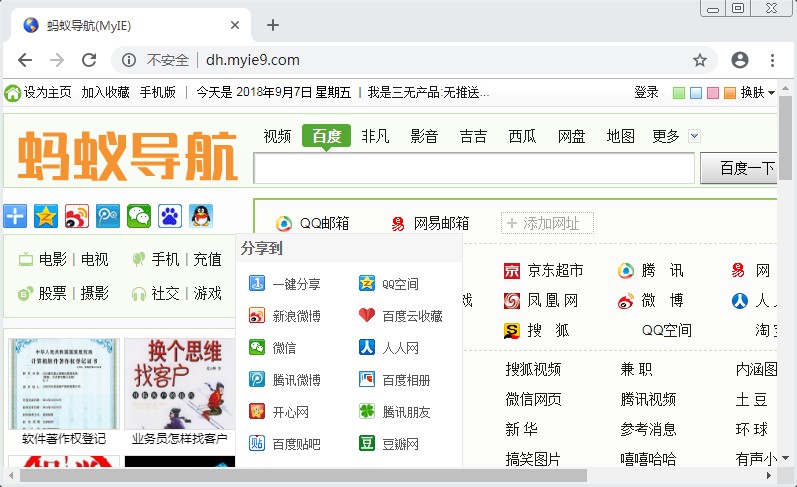Choose 微信 in the share popup

[272, 348]
